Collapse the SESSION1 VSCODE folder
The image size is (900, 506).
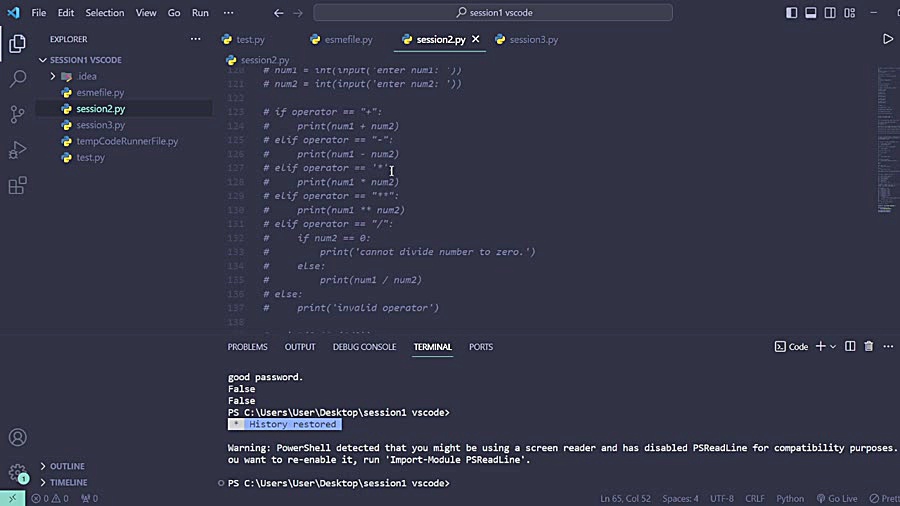point(43,60)
